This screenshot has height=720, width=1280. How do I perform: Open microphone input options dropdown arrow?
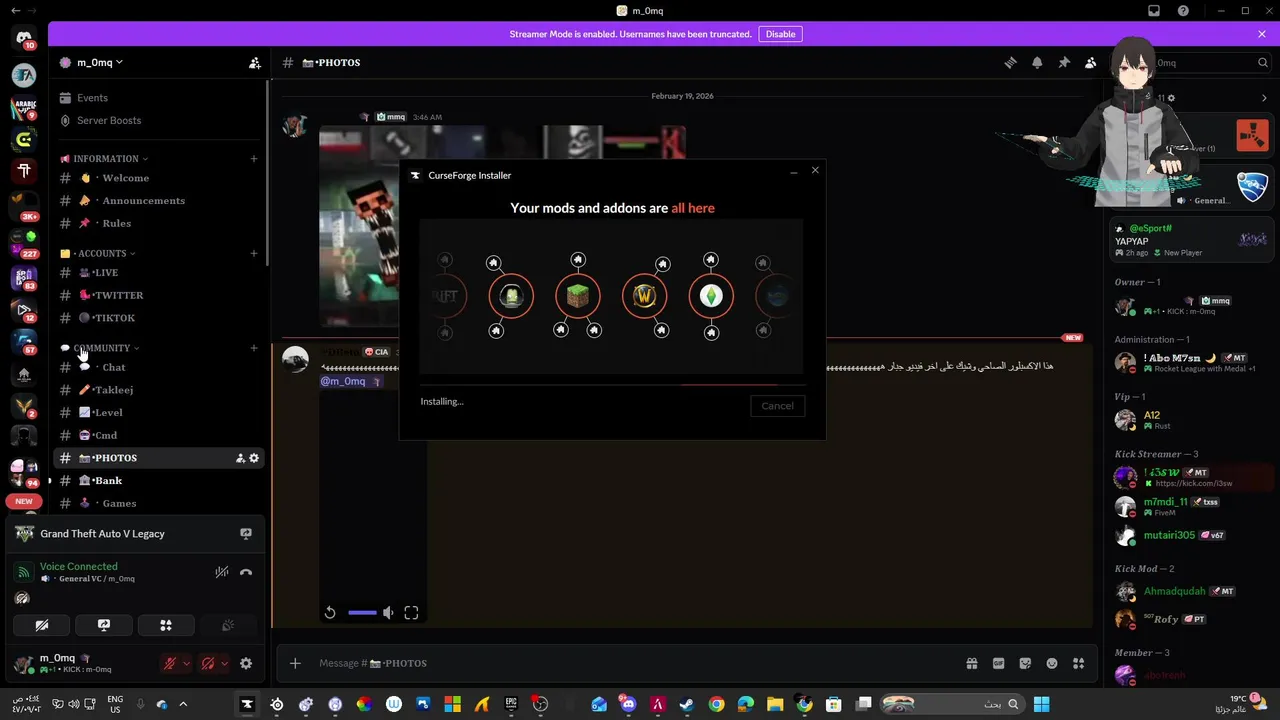click(x=186, y=663)
